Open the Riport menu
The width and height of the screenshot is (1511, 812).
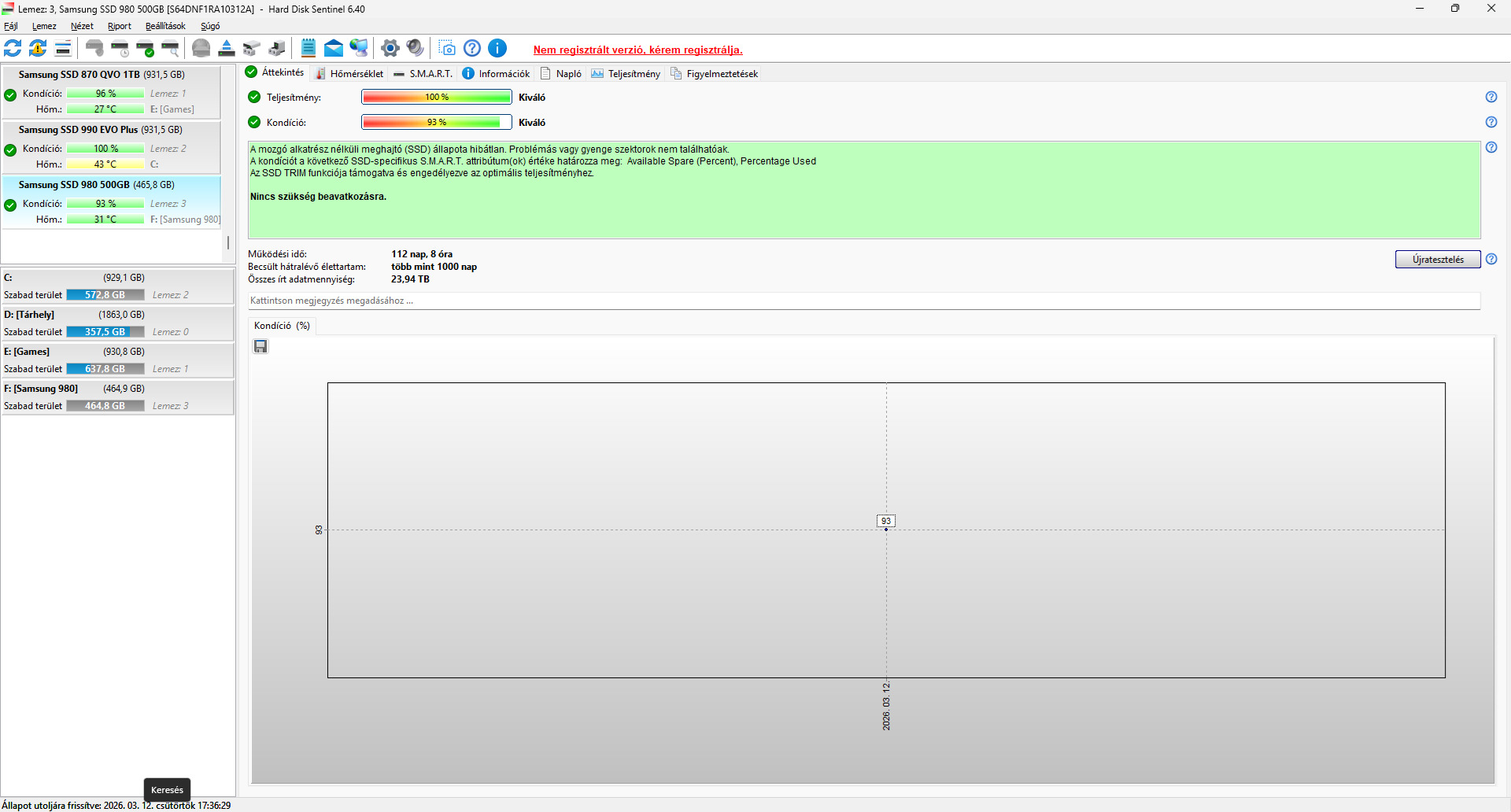(120, 26)
